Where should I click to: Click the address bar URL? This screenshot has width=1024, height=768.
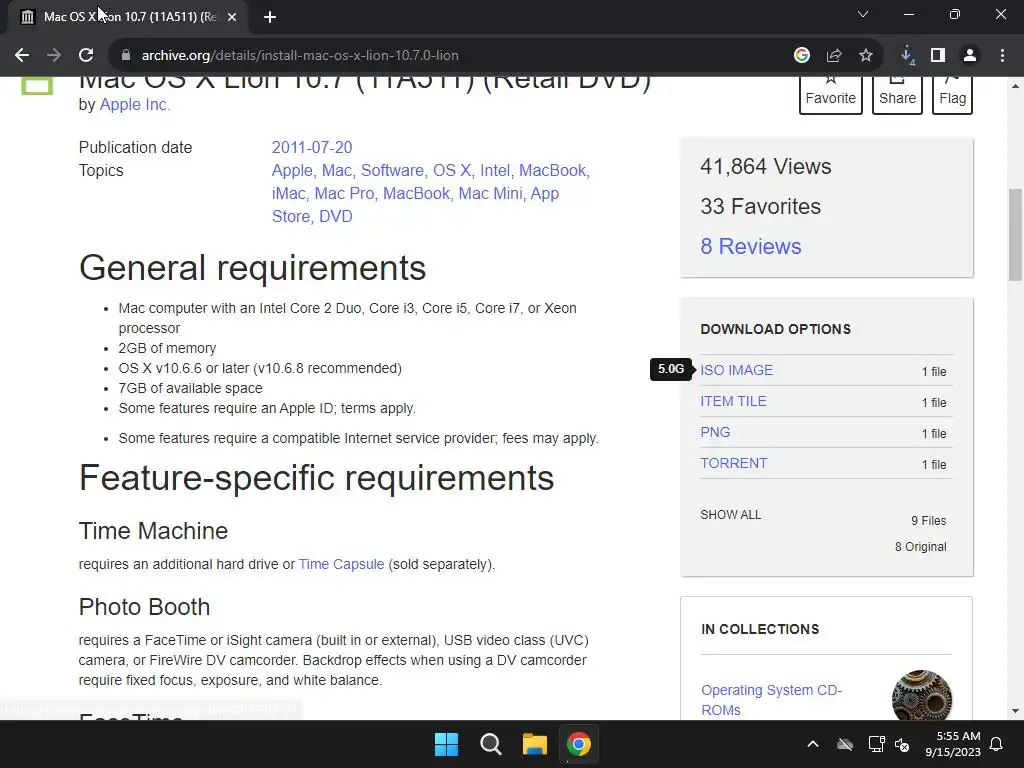(300, 56)
